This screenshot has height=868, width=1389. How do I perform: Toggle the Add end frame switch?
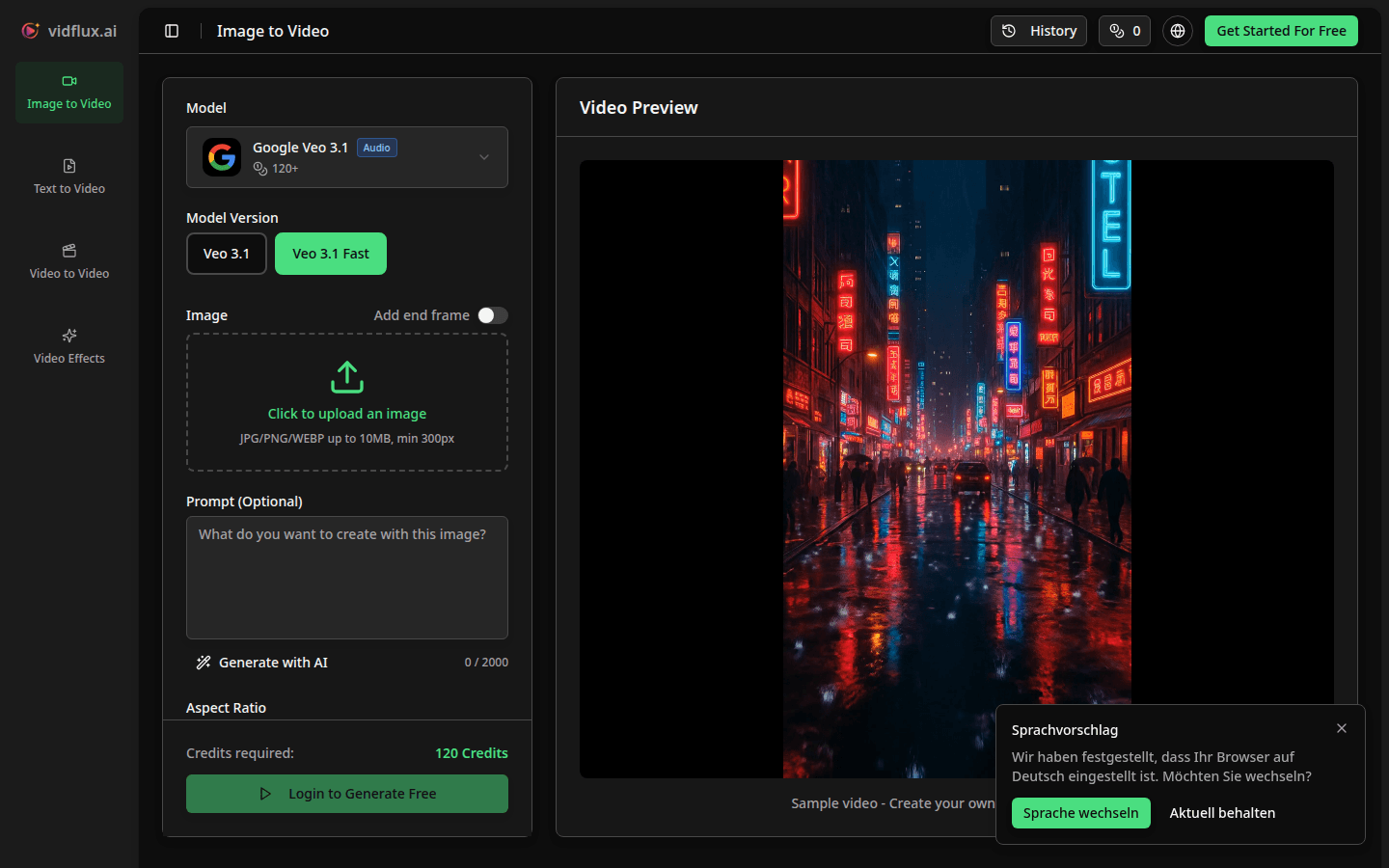click(493, 315)
